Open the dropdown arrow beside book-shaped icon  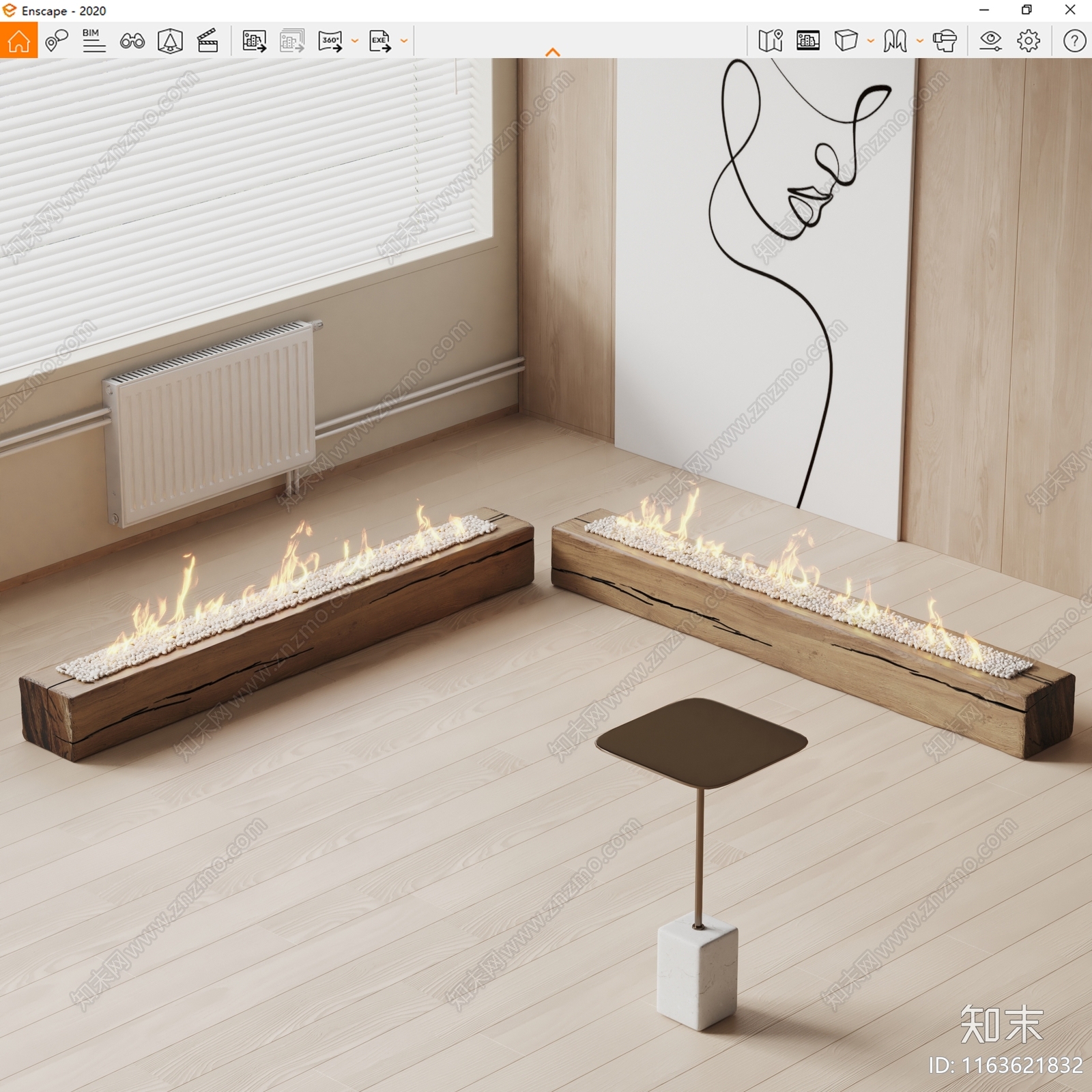pos(919,41)
